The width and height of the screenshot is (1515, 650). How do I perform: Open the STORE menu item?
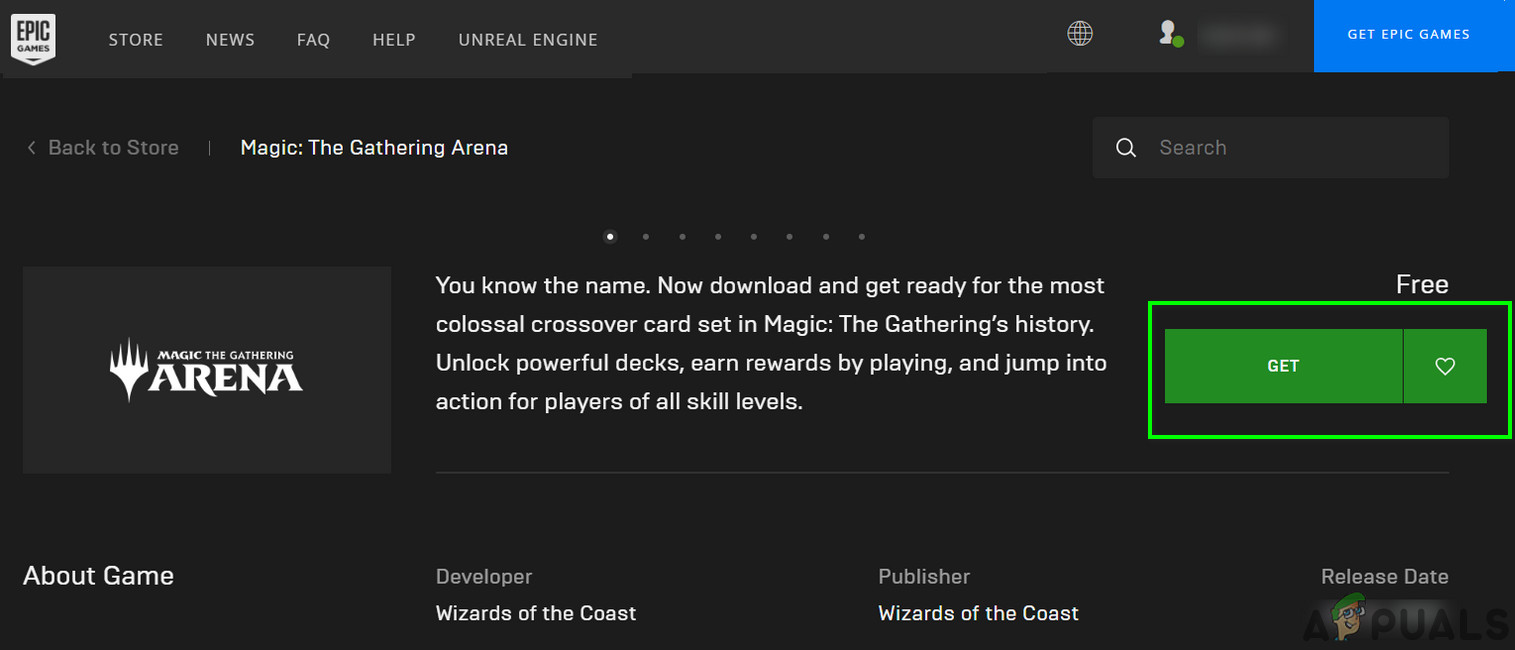click(x=136, y=40)
